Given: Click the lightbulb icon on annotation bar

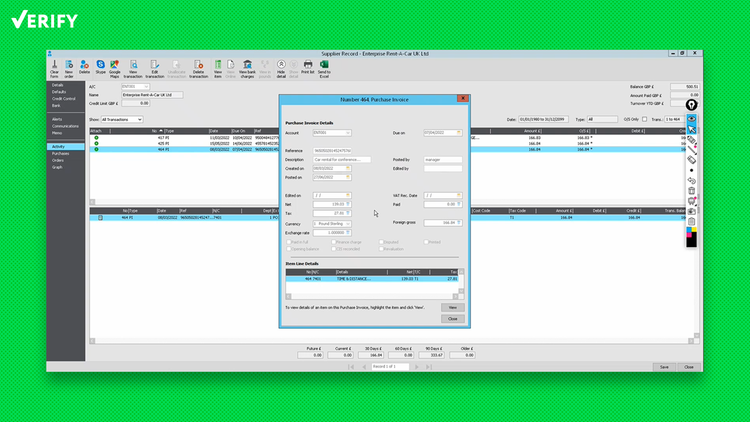Looking at the screenshot, I should click(691, 105).
